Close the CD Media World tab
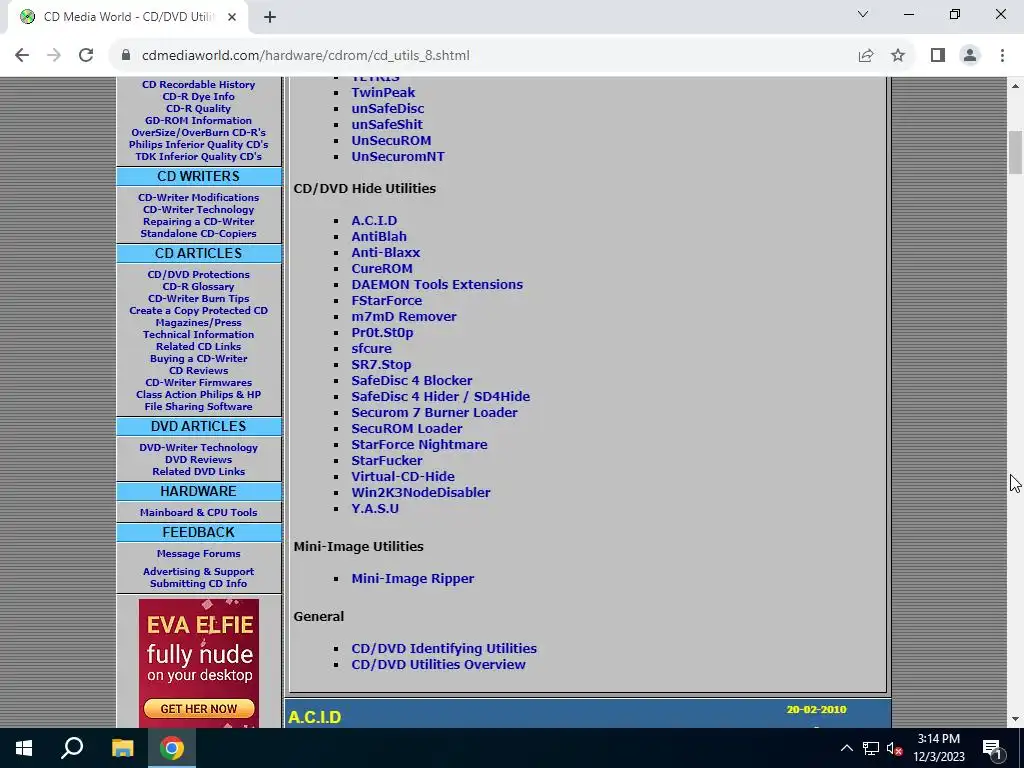This screenshot has height=768, width=1024. click(232, 17)
